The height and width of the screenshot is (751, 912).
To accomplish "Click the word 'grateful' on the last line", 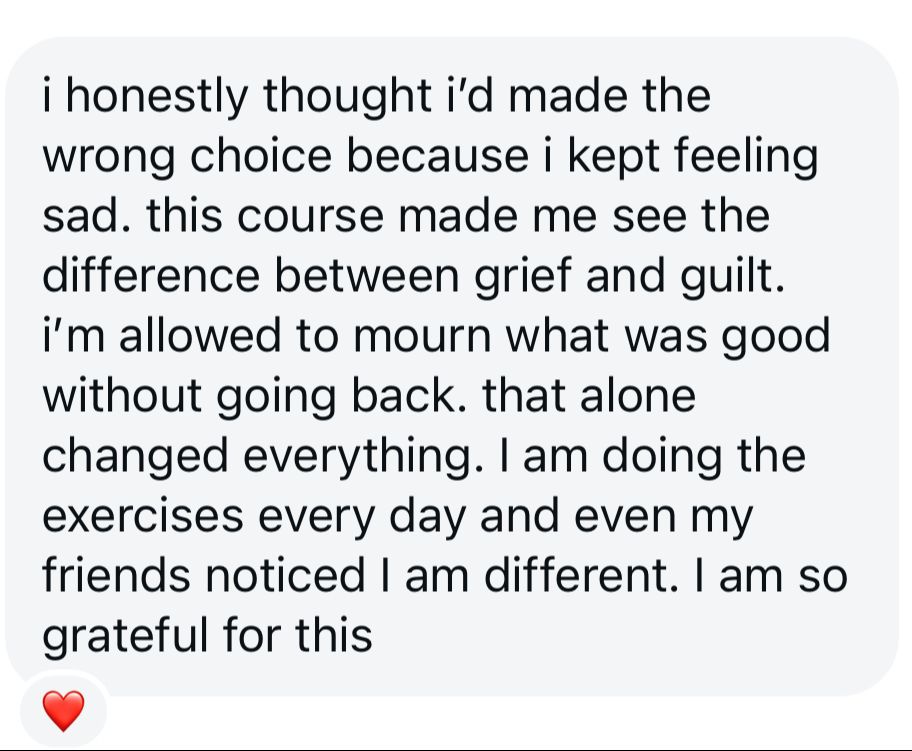I will [124, 635].
